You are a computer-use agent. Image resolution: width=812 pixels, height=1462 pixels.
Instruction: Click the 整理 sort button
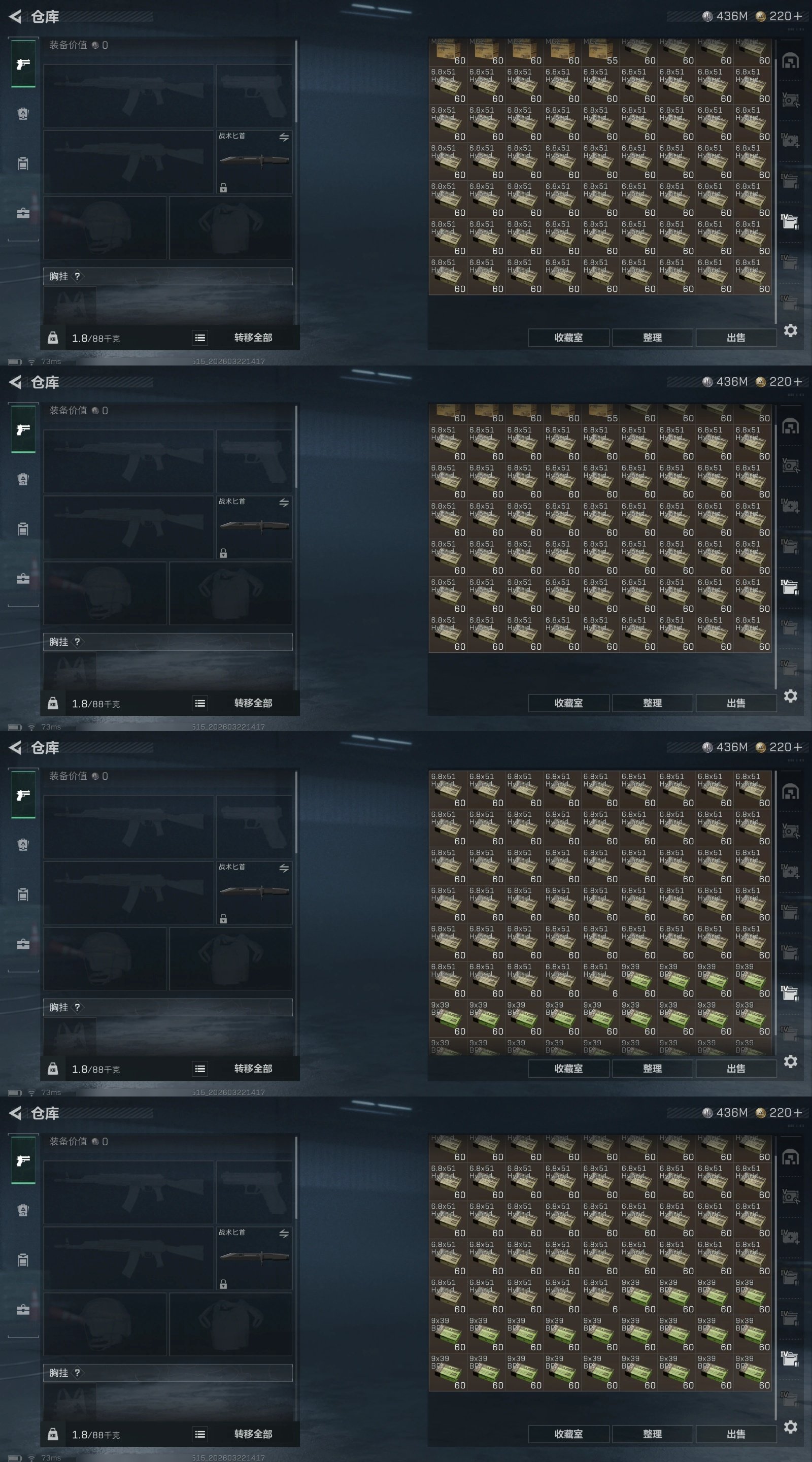click(x=653, y=338)
